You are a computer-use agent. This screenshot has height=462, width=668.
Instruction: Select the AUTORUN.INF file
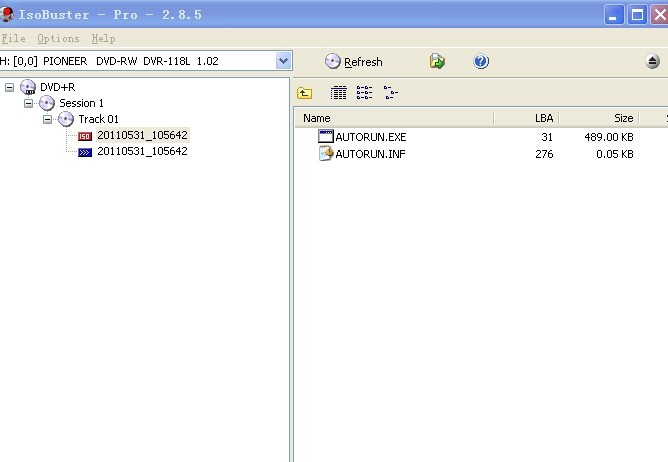370,154
